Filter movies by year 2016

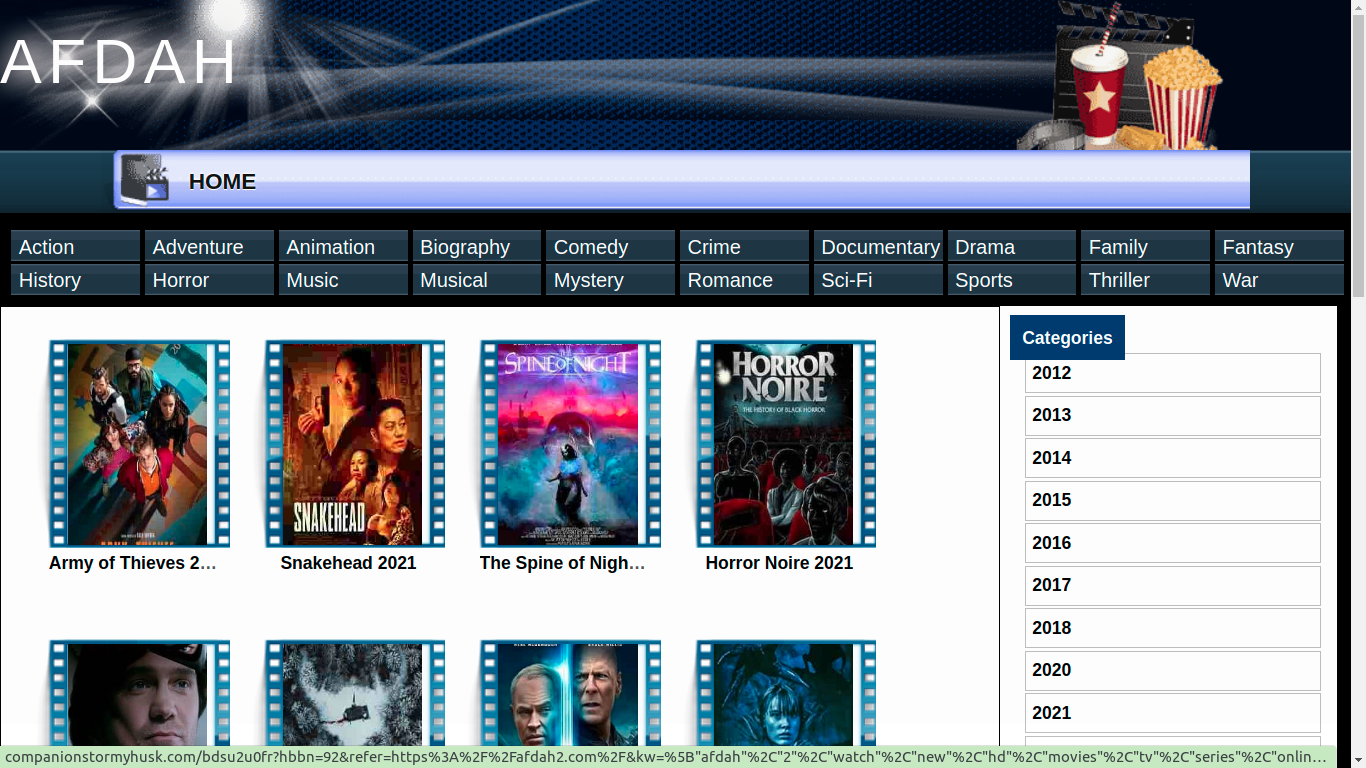click(x=1172, y=543)
